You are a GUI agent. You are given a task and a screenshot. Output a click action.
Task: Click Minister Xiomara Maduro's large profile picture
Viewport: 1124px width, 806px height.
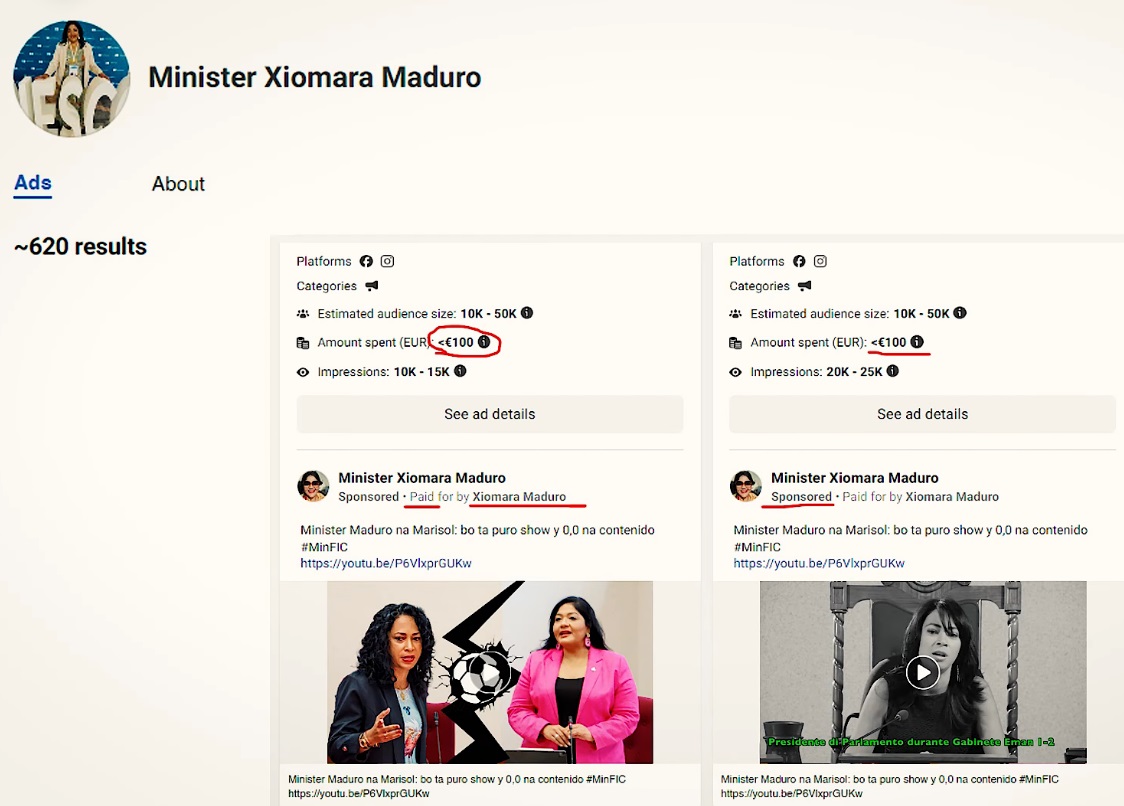click(72, 78)
